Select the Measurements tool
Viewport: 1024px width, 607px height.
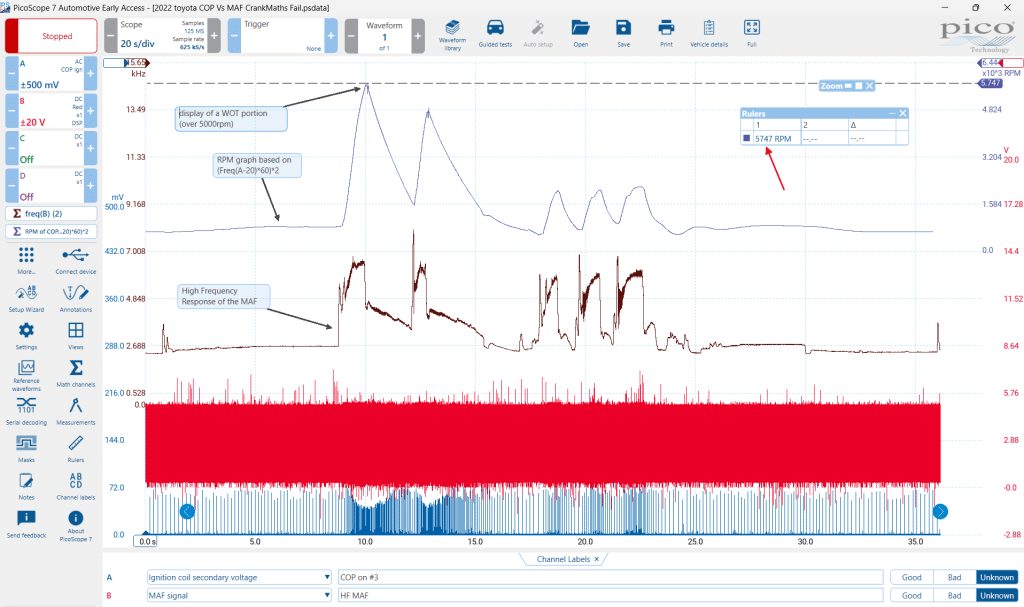[x=76, y=411]
